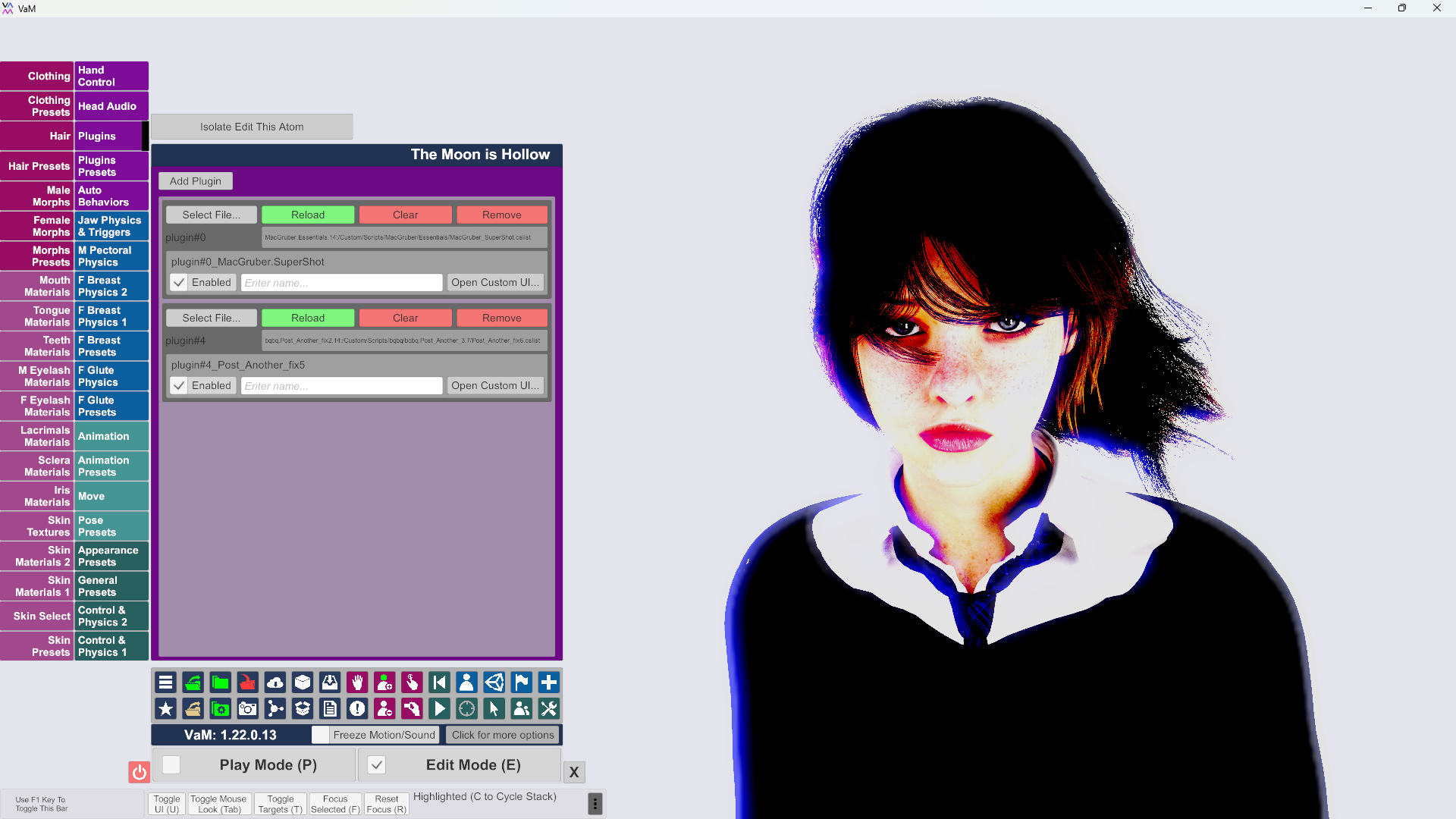The image size is (1456, 819).
Task: Click the star favorites icon
Action: 165,709
